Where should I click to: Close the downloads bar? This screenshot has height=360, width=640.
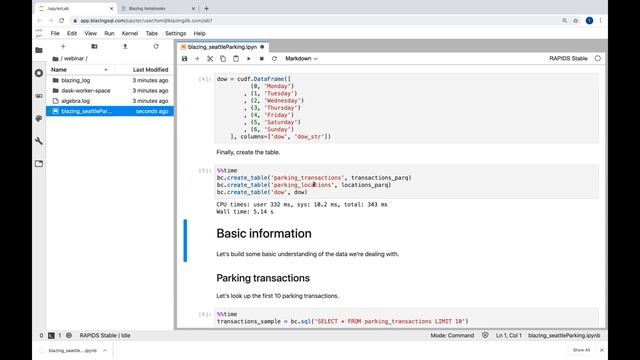(602, 350)
